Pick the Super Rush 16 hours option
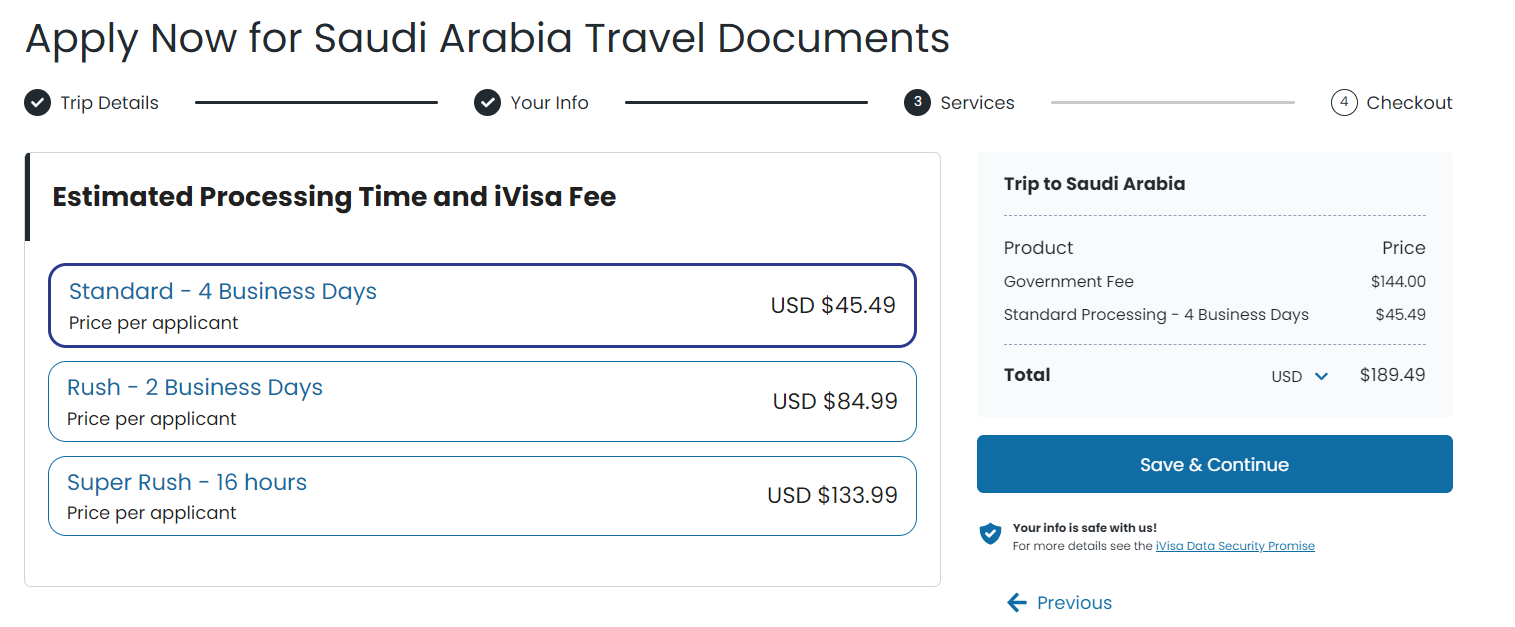Screen dimensions: 1515x627 482,495
